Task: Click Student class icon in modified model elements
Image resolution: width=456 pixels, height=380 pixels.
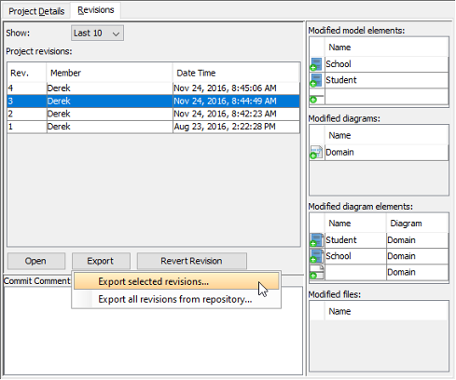Action: point(316,80)
